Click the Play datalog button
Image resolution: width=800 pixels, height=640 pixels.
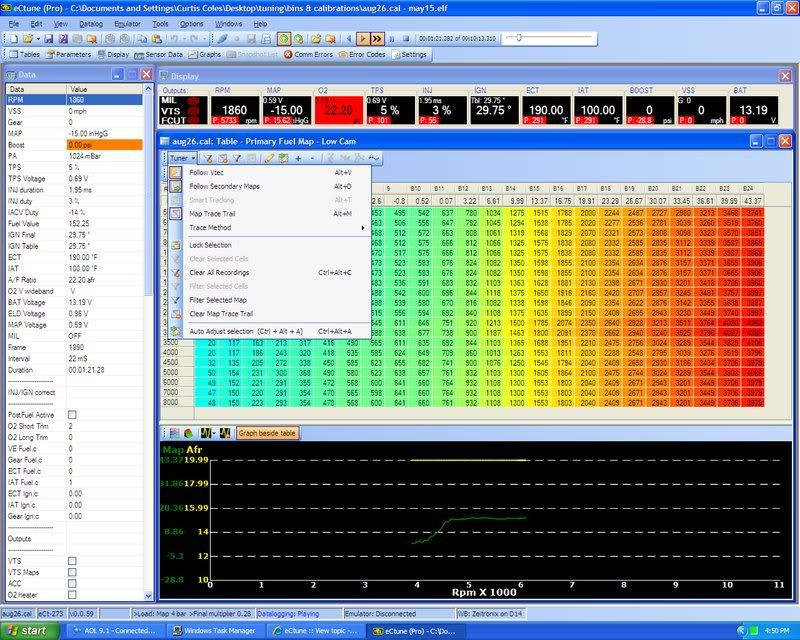(363, 39)
